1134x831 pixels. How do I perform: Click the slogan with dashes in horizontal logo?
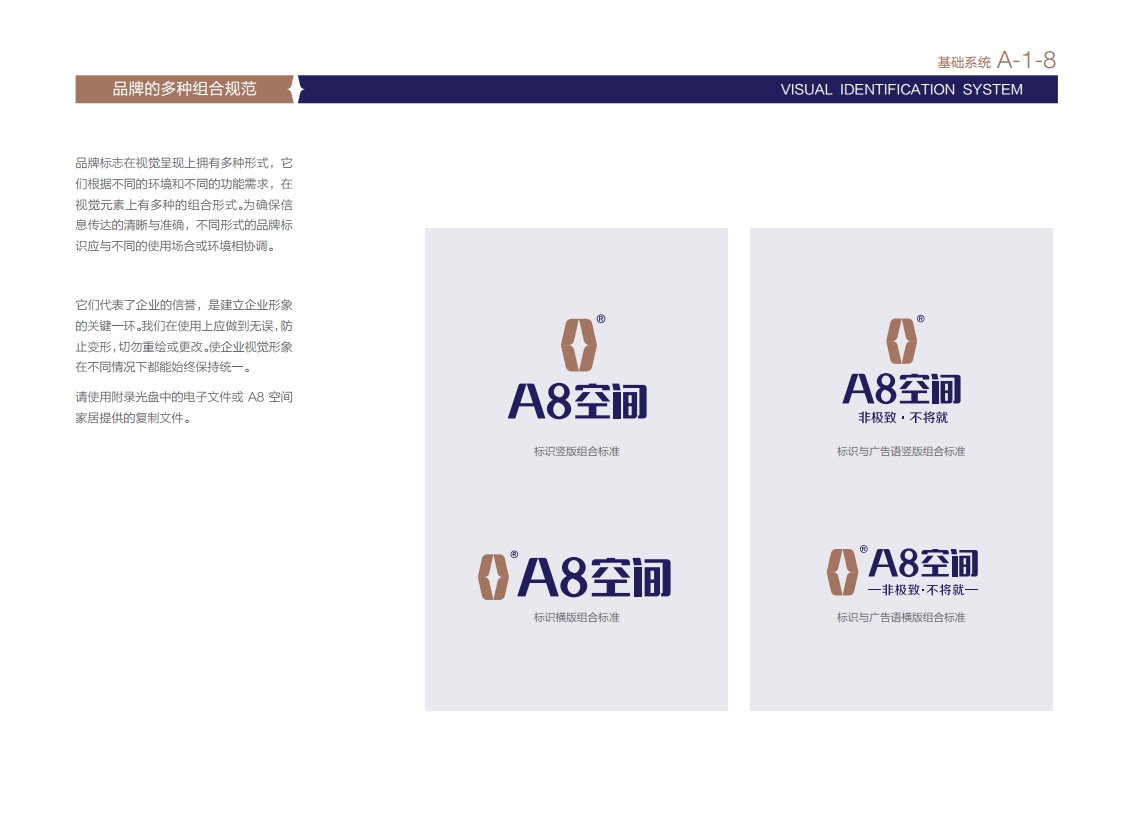pos(923,590)
